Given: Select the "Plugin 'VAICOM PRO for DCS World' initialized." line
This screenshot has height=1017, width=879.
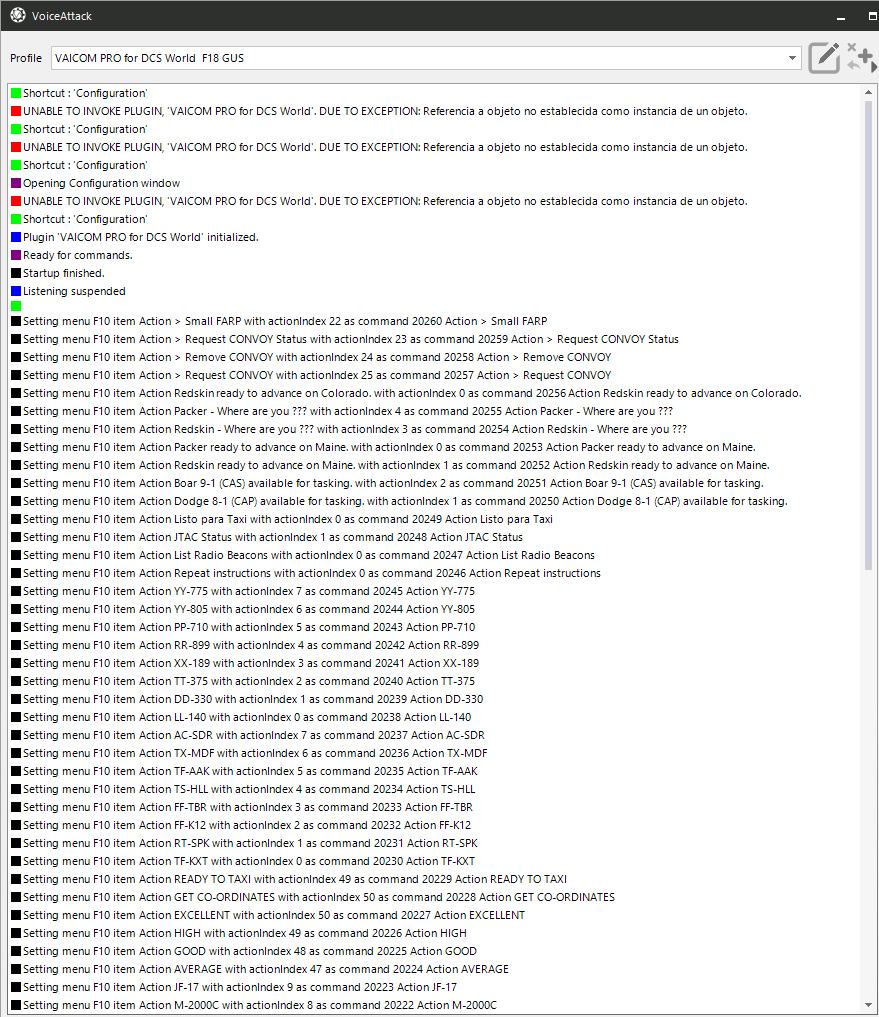Looking at the screenshot, I should 135,237.
